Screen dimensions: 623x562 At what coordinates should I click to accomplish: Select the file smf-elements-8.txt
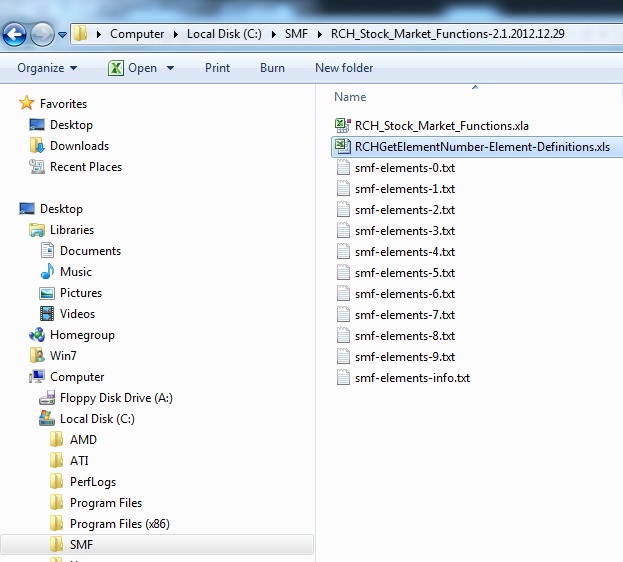404,336
